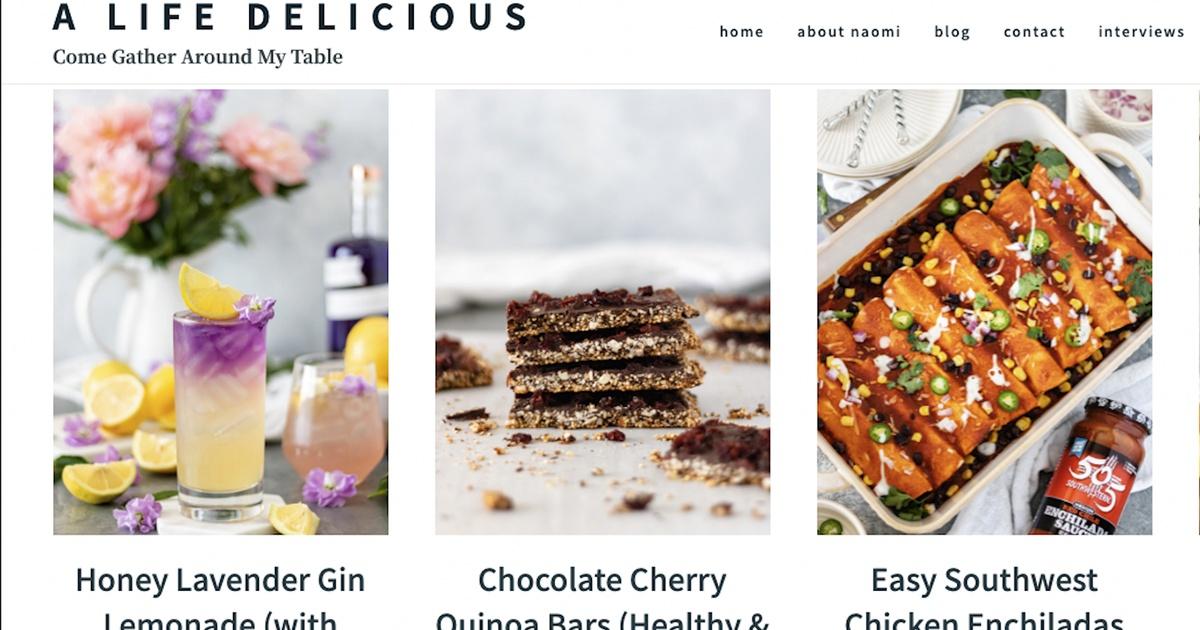This screenshot has width=1200, height=630.
Task: Click the lemon wedge on the tall glass
Action: (x=209, y=291)
